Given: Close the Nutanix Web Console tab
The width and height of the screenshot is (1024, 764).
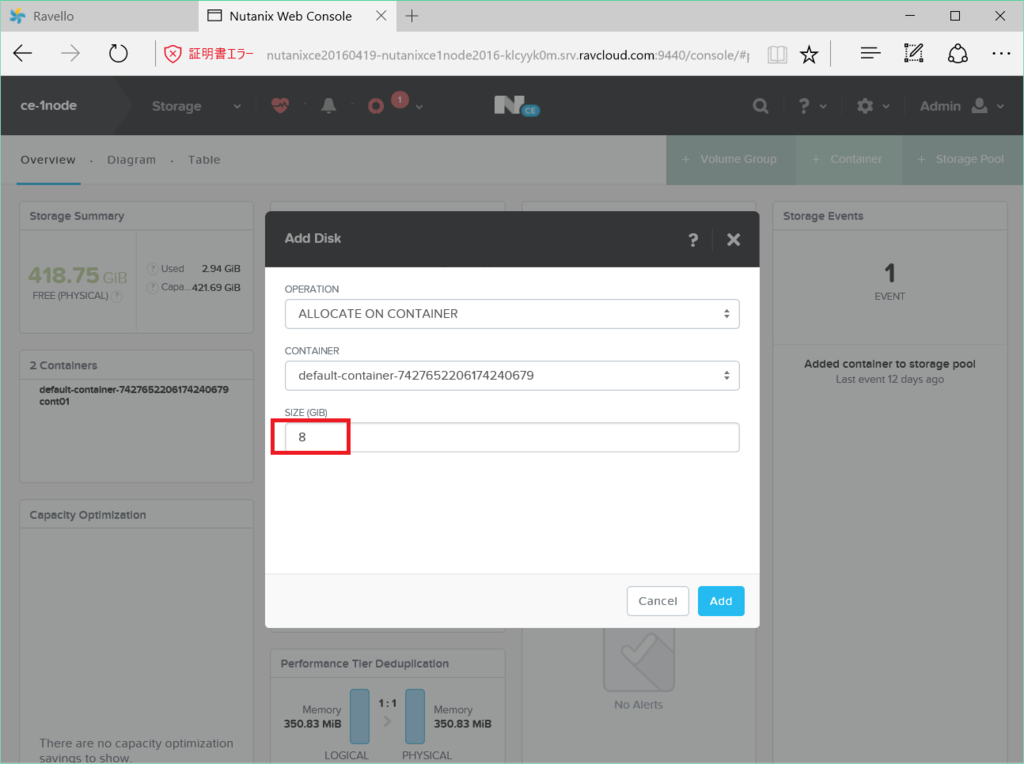Looking at the screenshot, I should pos(381,16).
